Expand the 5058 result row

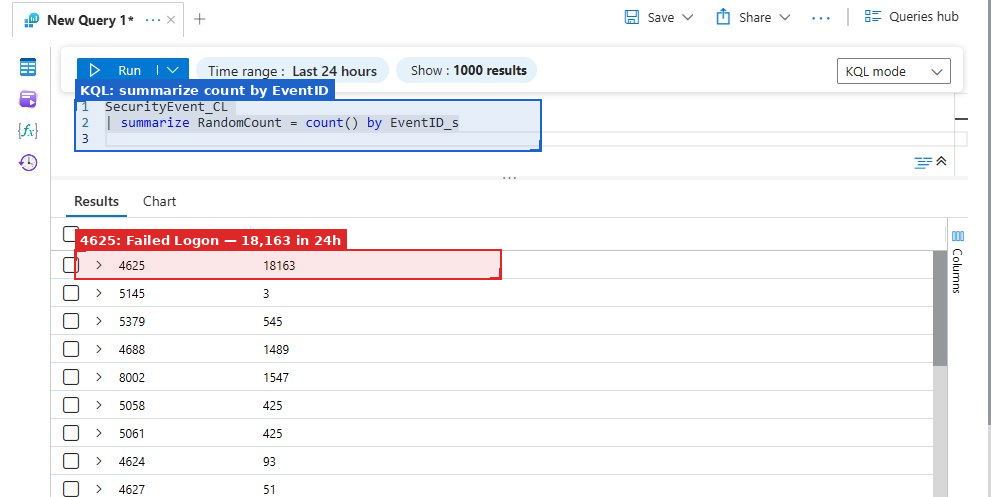99,405
